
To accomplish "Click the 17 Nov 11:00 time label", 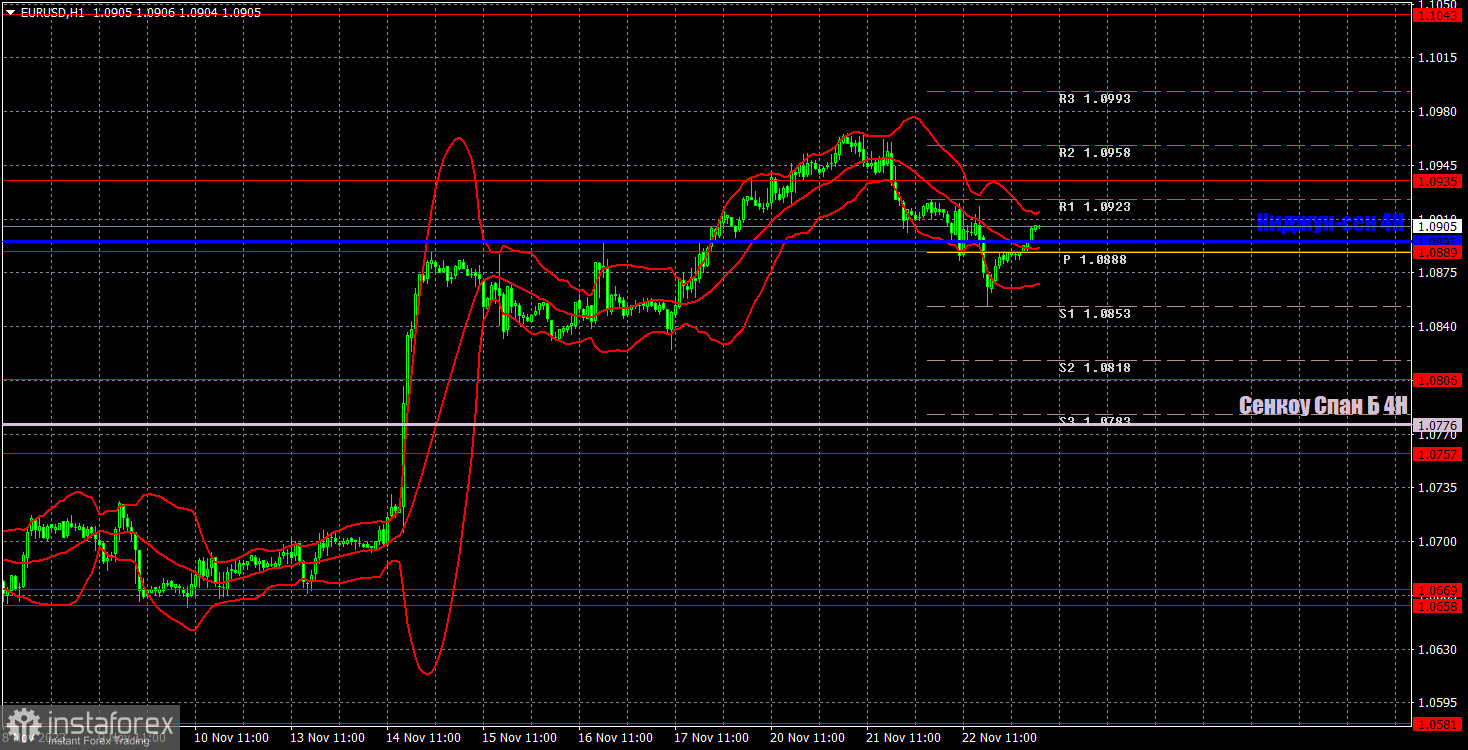I will (711, 738).
